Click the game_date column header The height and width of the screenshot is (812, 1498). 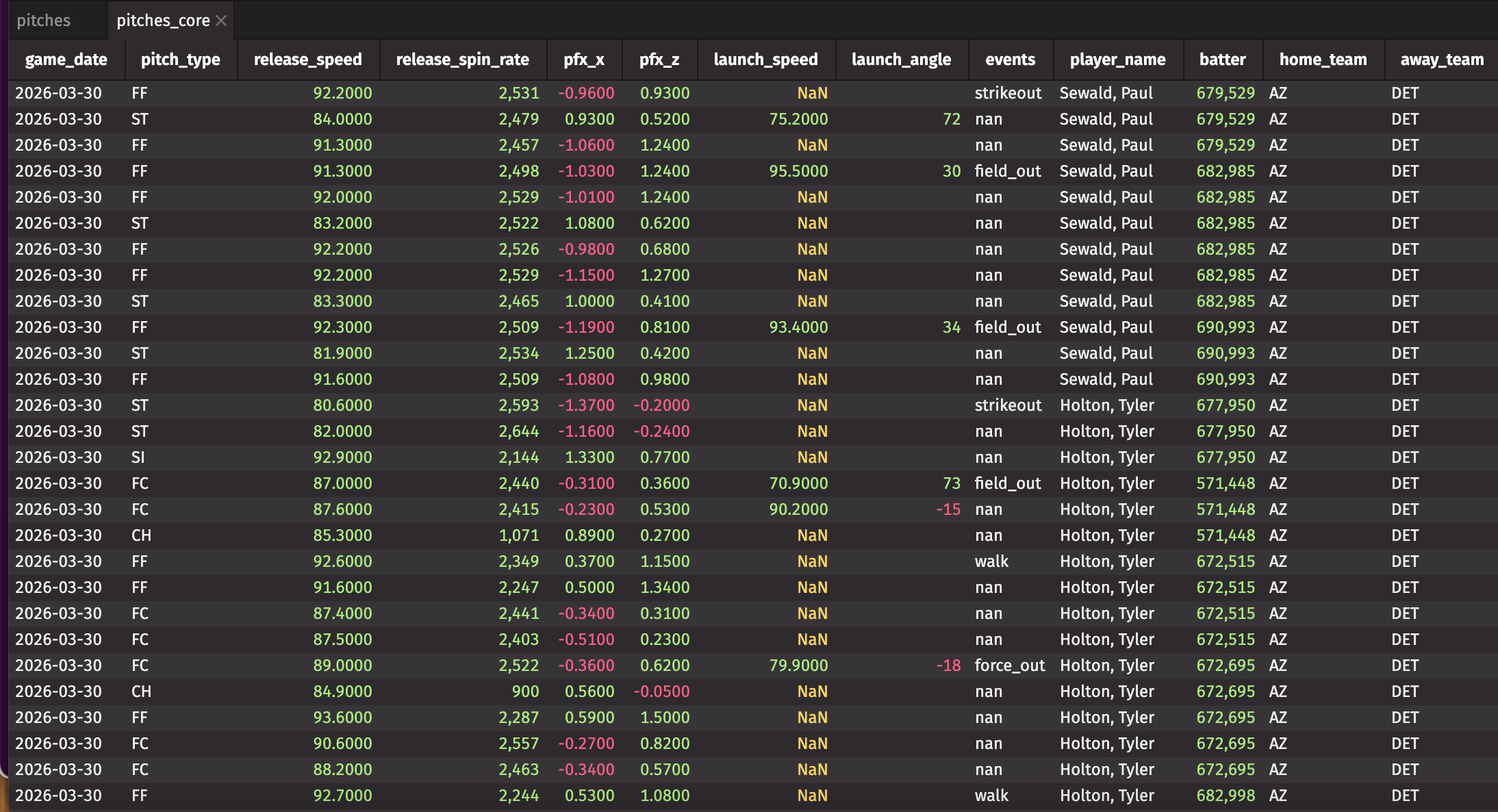66,60
